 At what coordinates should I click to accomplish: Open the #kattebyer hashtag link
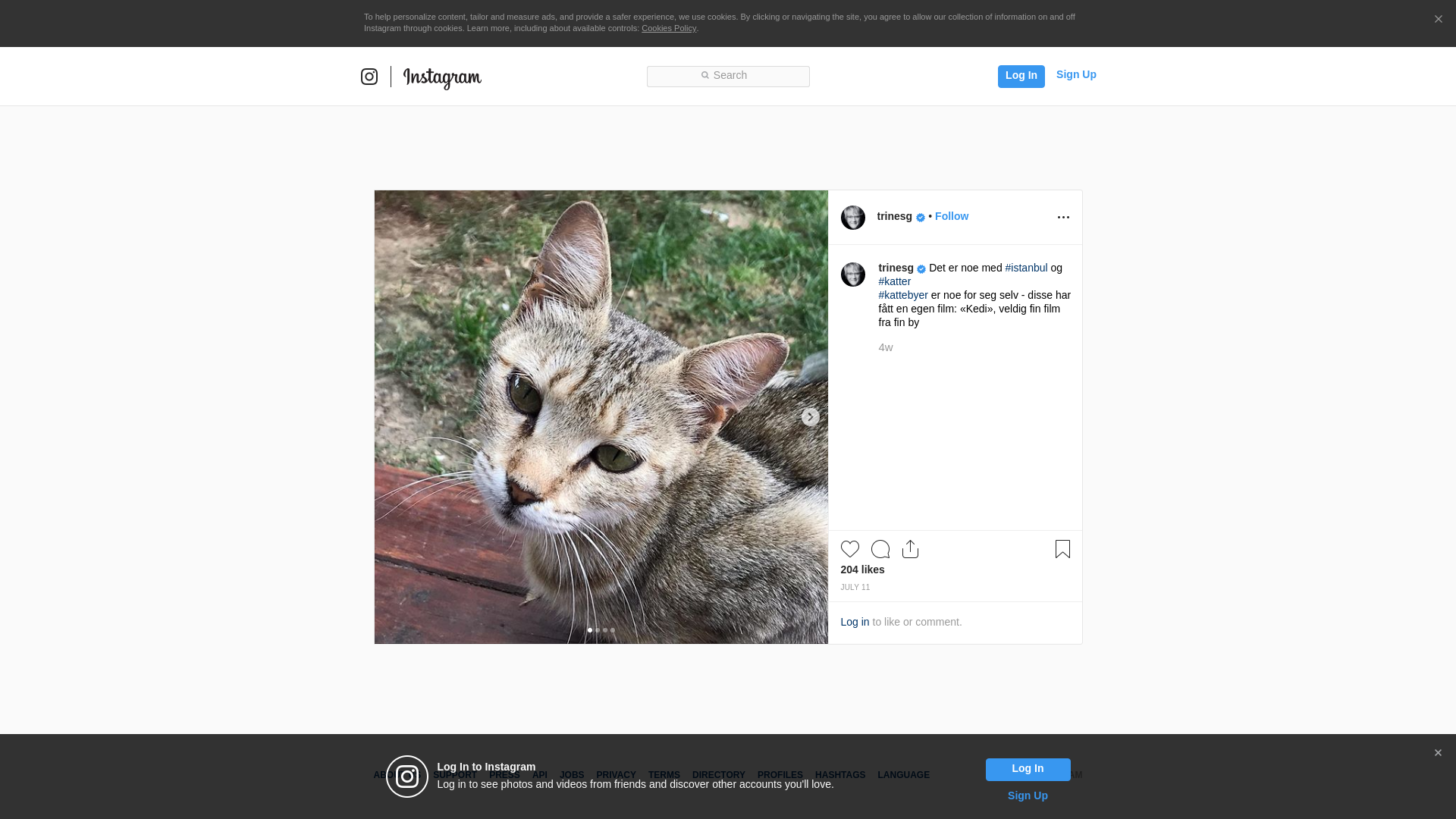(902, 295)
